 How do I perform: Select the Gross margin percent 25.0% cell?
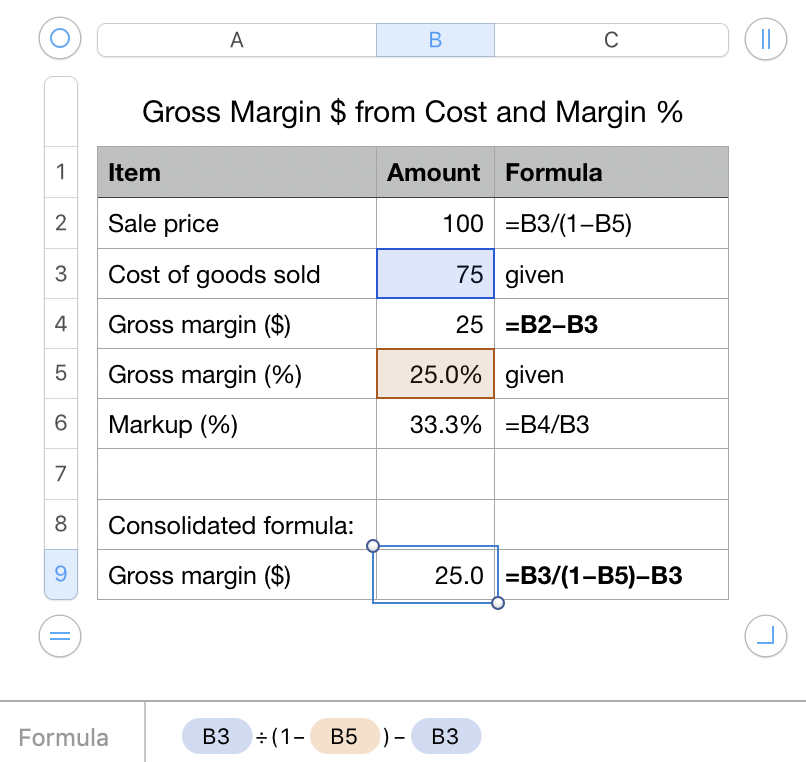click(435, 374)
